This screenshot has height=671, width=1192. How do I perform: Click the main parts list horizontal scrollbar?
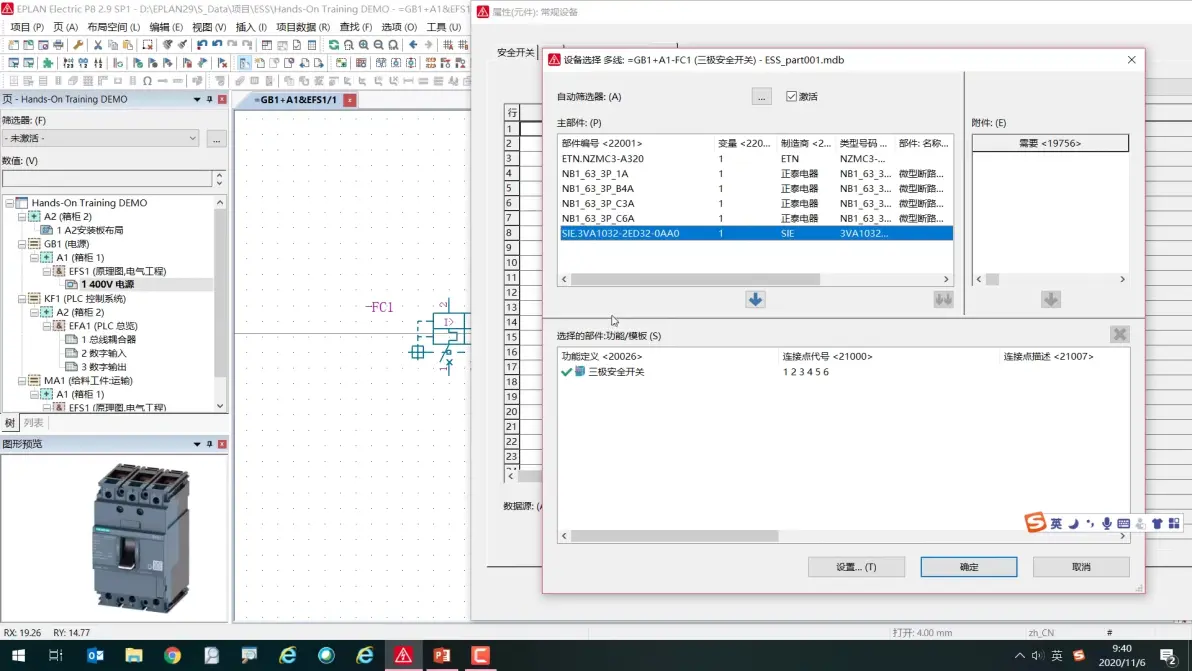(695, 280)
